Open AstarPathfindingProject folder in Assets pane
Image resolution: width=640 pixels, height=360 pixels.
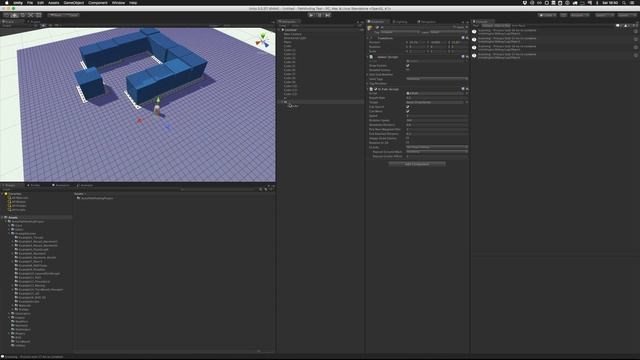[x=97, y=198]
